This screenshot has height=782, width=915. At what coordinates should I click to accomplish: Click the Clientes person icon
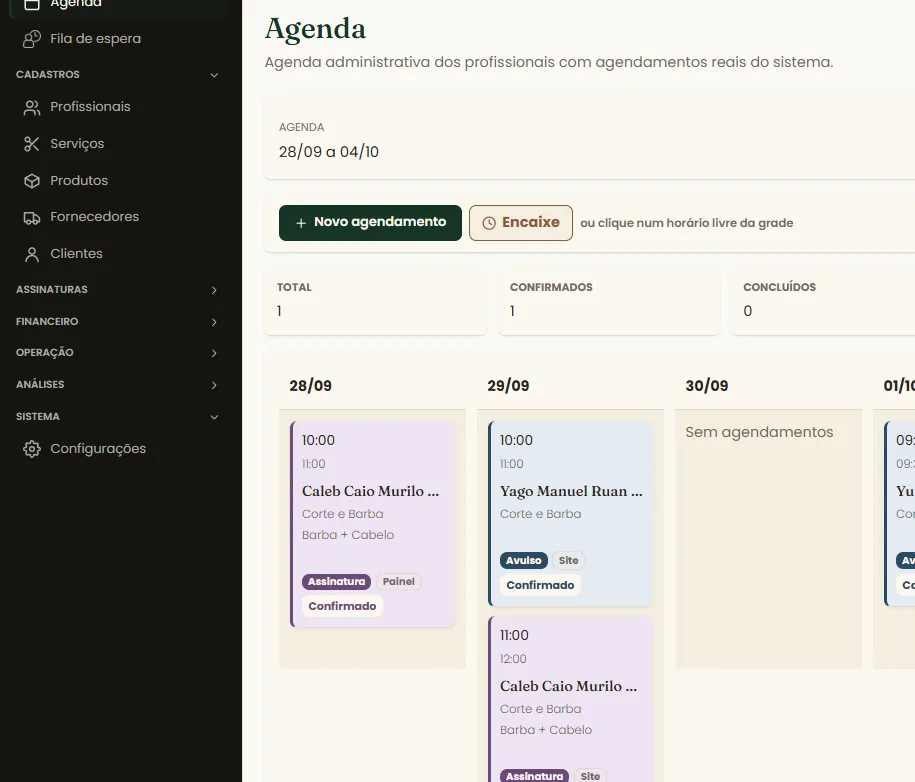click(32, 254)
